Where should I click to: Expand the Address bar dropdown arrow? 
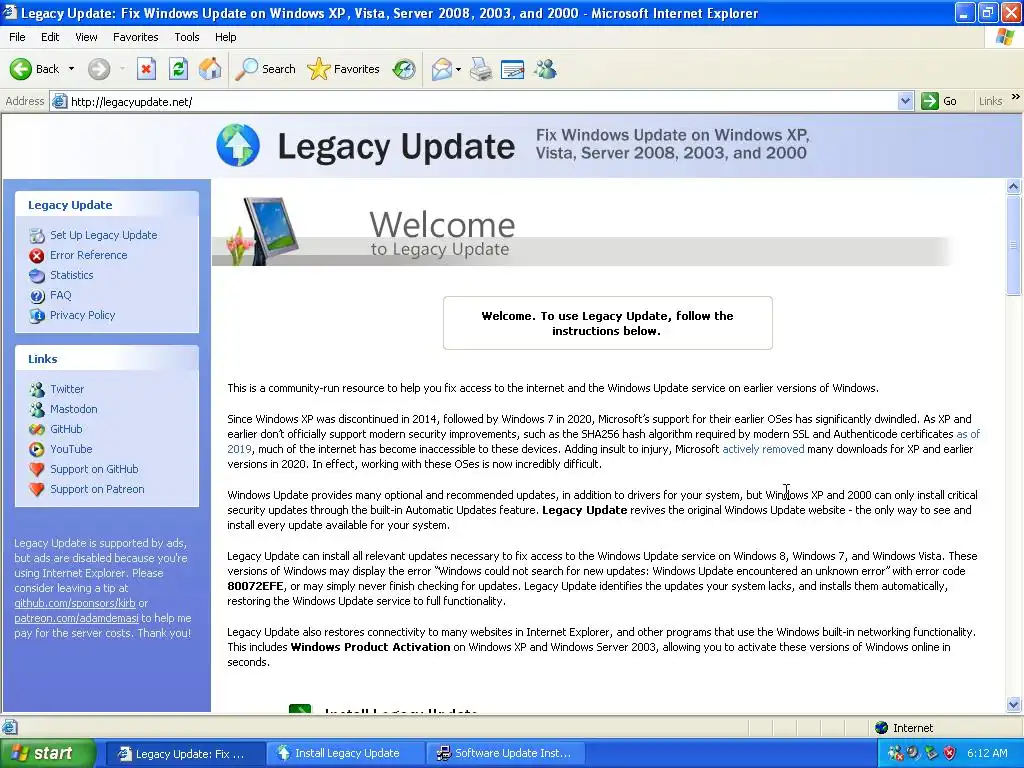pyautogui.click(x=905, y=101)
